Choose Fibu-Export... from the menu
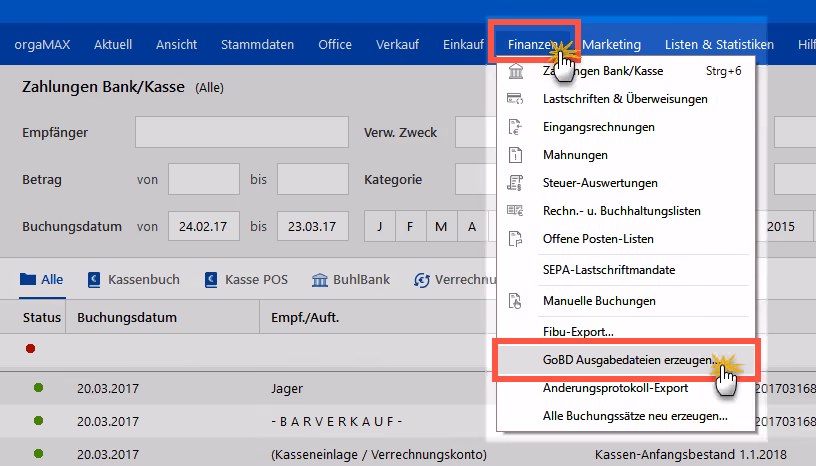The image size is (816, 466). pyautogui.click(x=626, y=332)
